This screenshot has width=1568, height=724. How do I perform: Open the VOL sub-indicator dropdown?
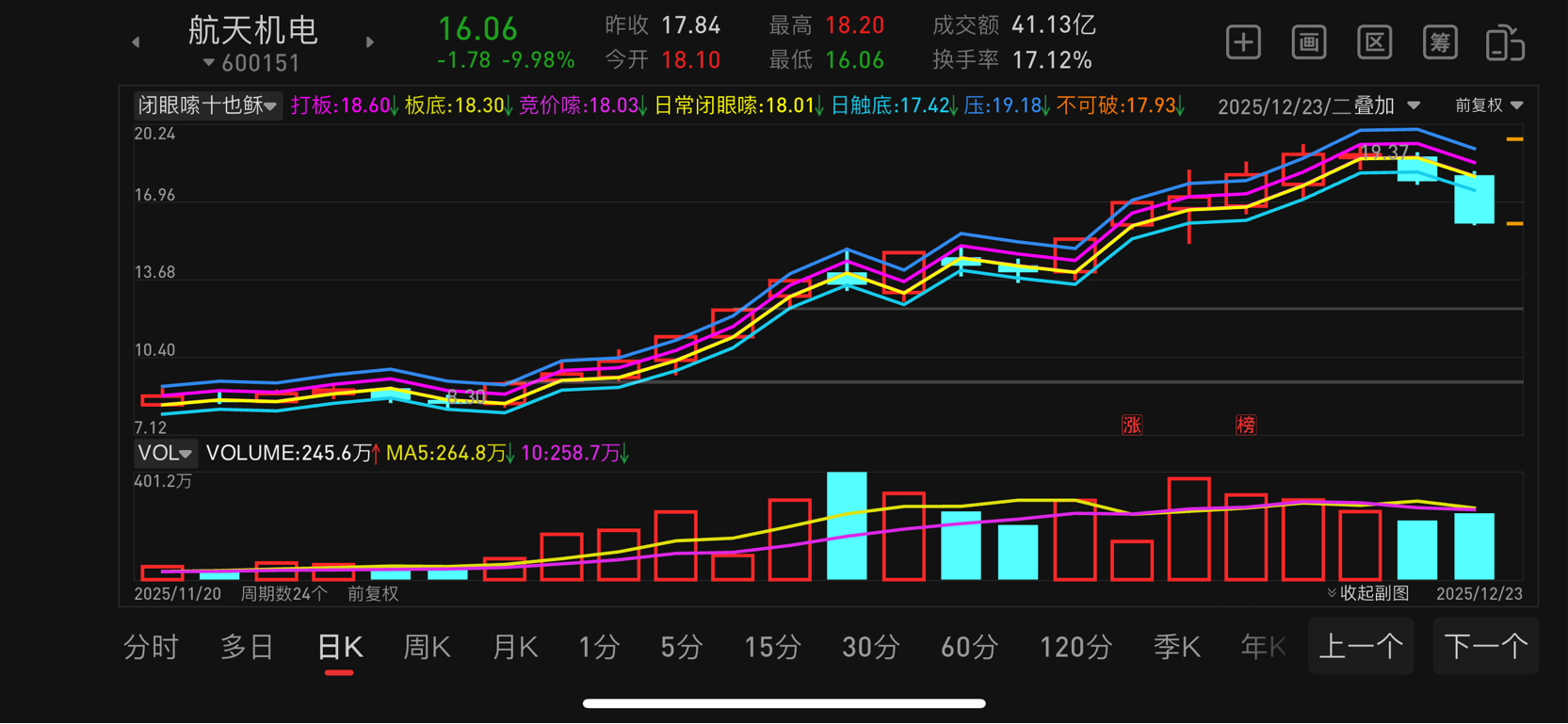click(x=165, y=453)
